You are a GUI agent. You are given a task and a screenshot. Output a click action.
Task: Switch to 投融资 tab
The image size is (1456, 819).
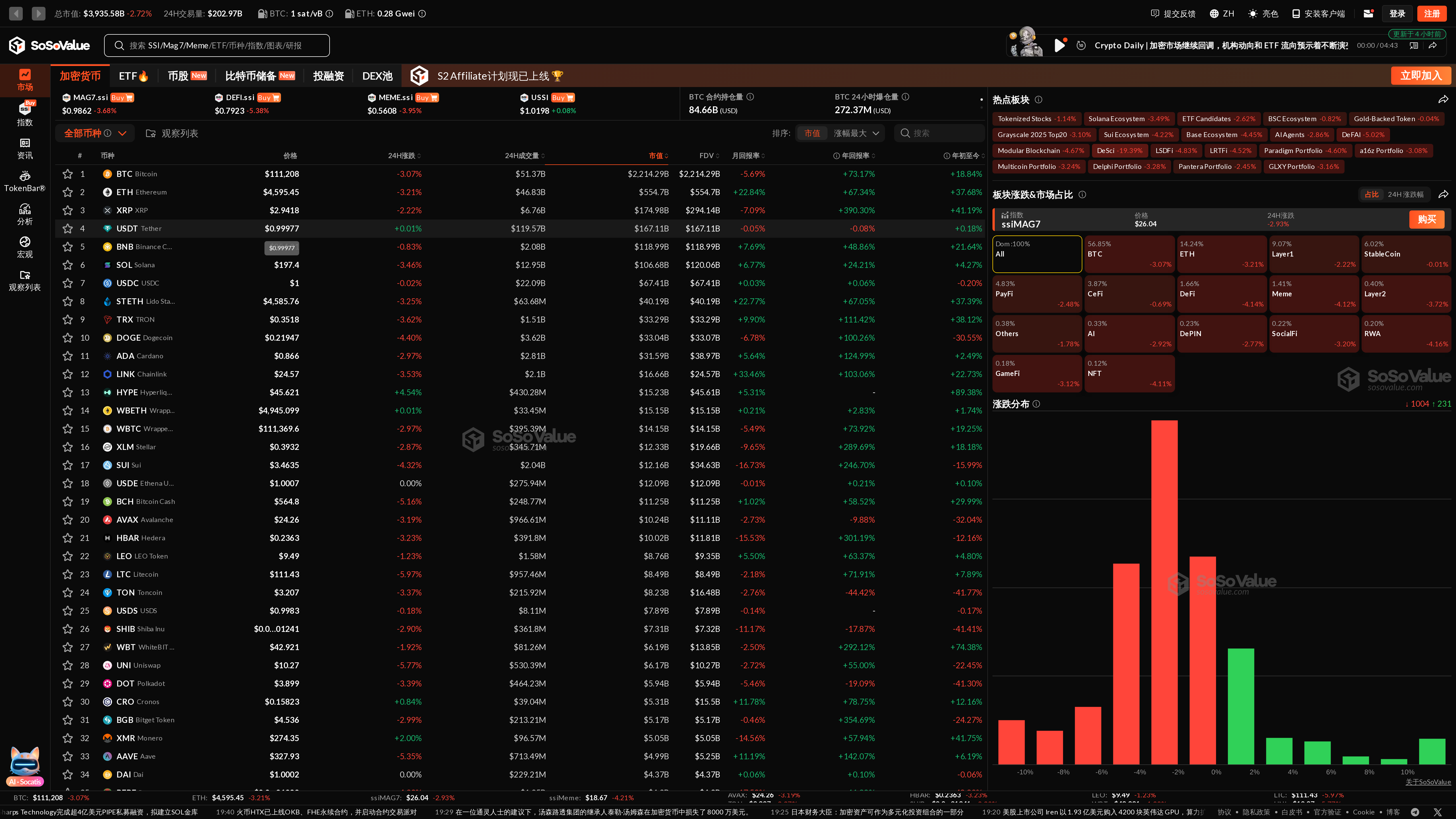tap(328, 76)
